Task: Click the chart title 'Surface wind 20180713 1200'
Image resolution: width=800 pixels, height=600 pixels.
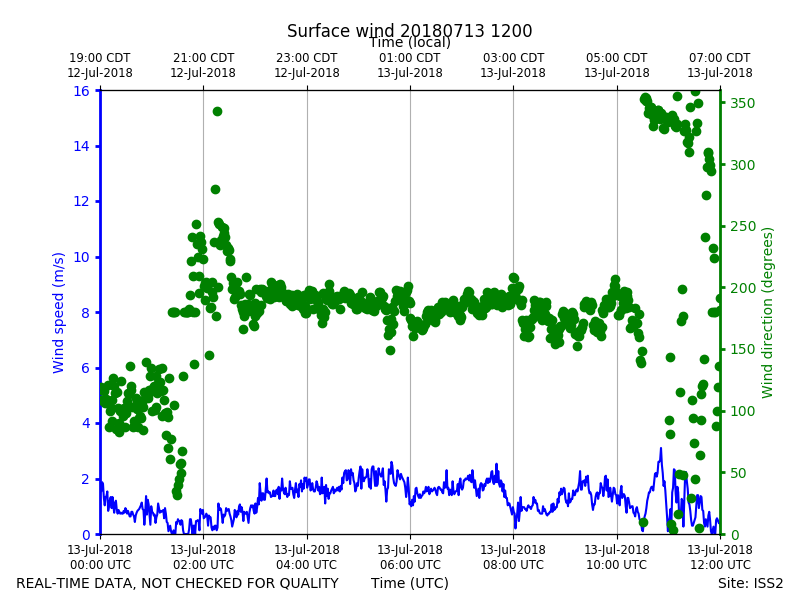Action: coord(409,31)
